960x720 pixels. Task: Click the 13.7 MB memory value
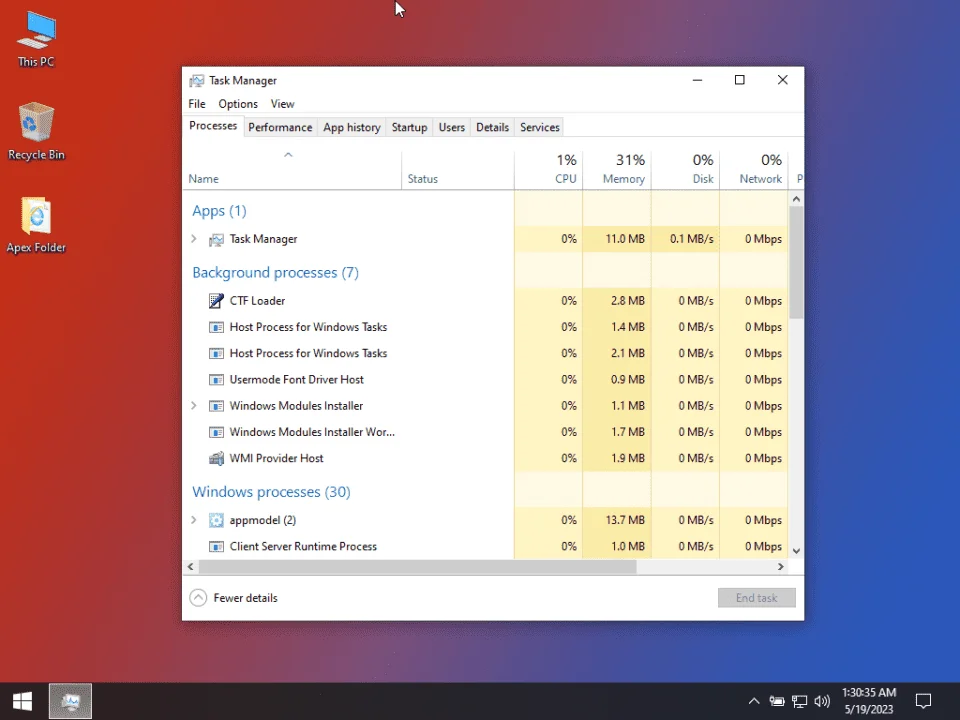[x=625, y=520]
